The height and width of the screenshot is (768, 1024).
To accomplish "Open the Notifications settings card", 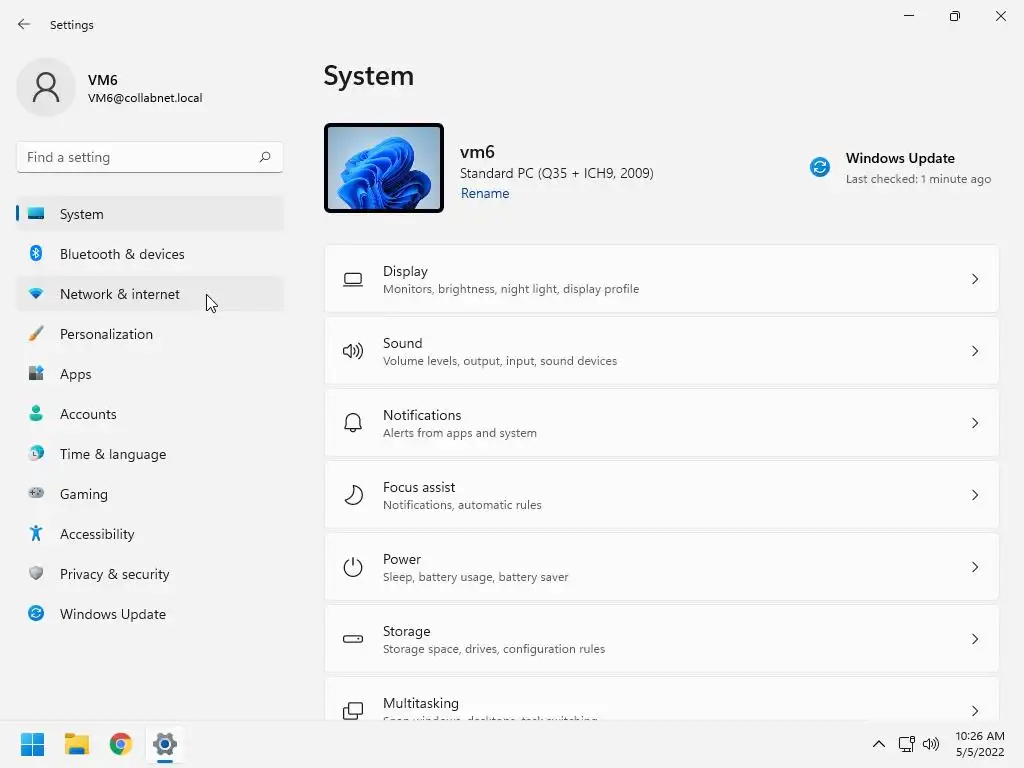I will point(662,423).
